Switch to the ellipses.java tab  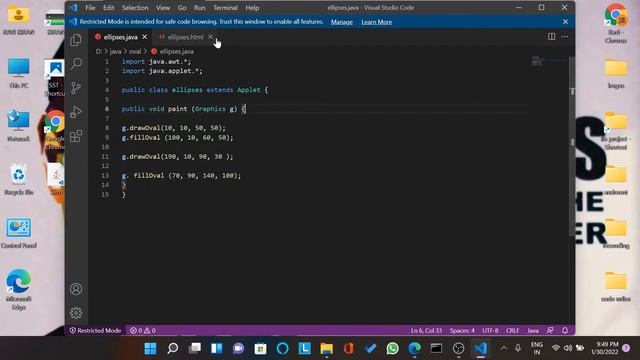pos(120,37)
